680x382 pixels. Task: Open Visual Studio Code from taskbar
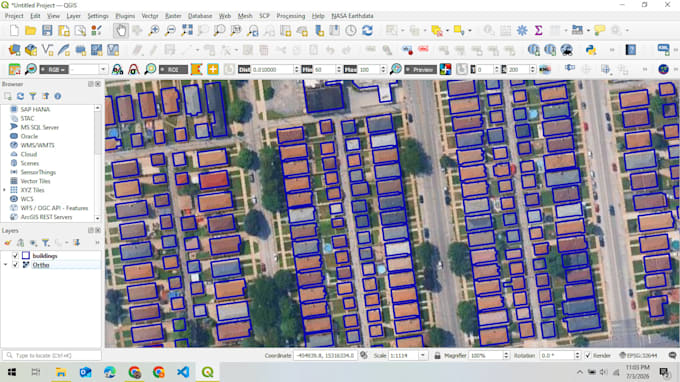coord(183,372)
